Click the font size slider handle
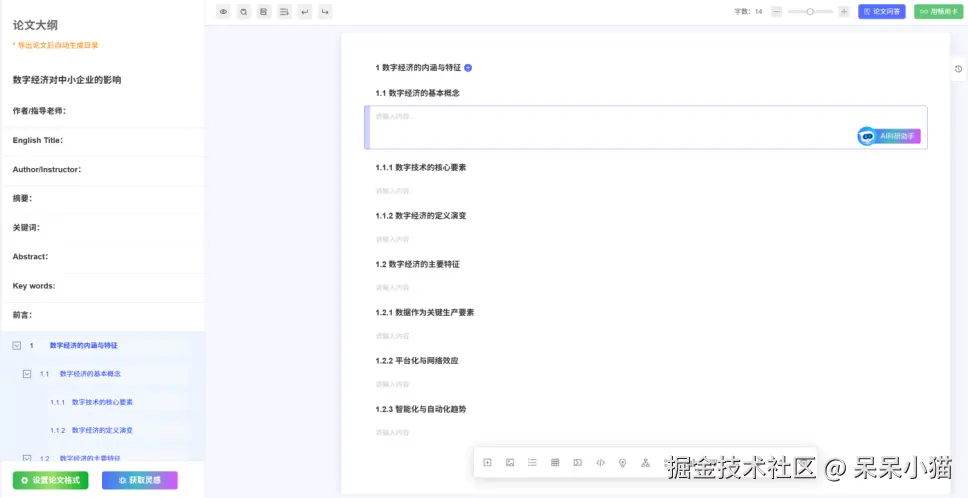The image size is (969, 498). pyautogui.click(x=810, y=11)
